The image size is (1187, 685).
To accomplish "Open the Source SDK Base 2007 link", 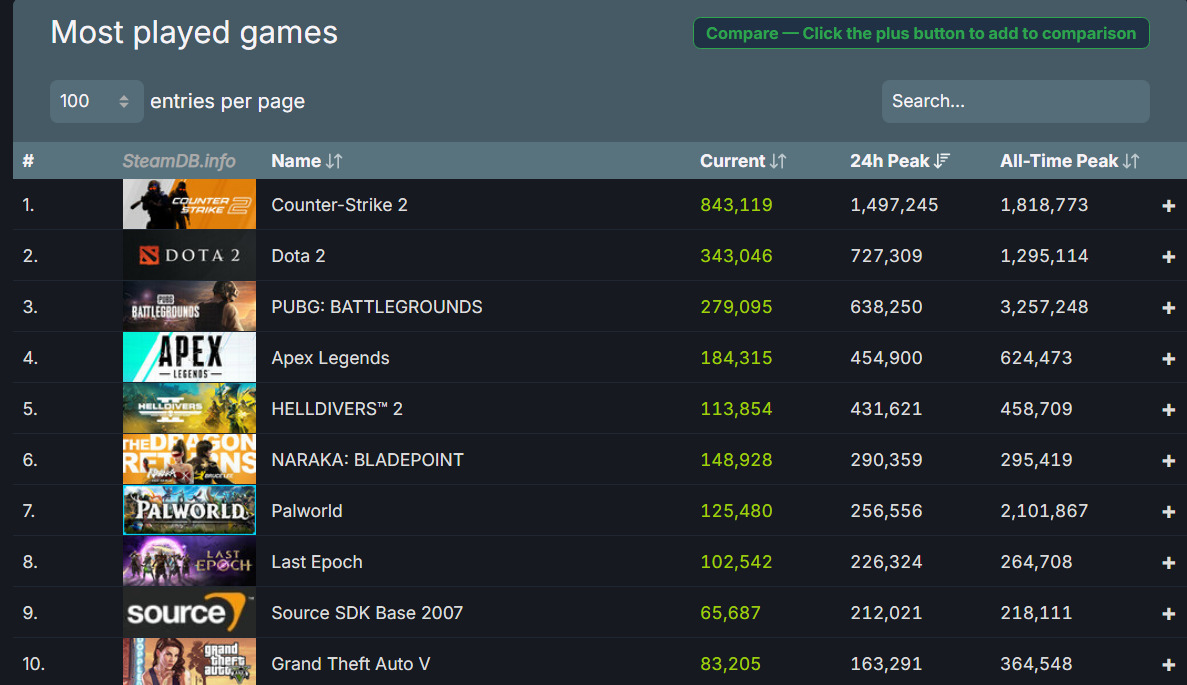I will coord(367,613).
